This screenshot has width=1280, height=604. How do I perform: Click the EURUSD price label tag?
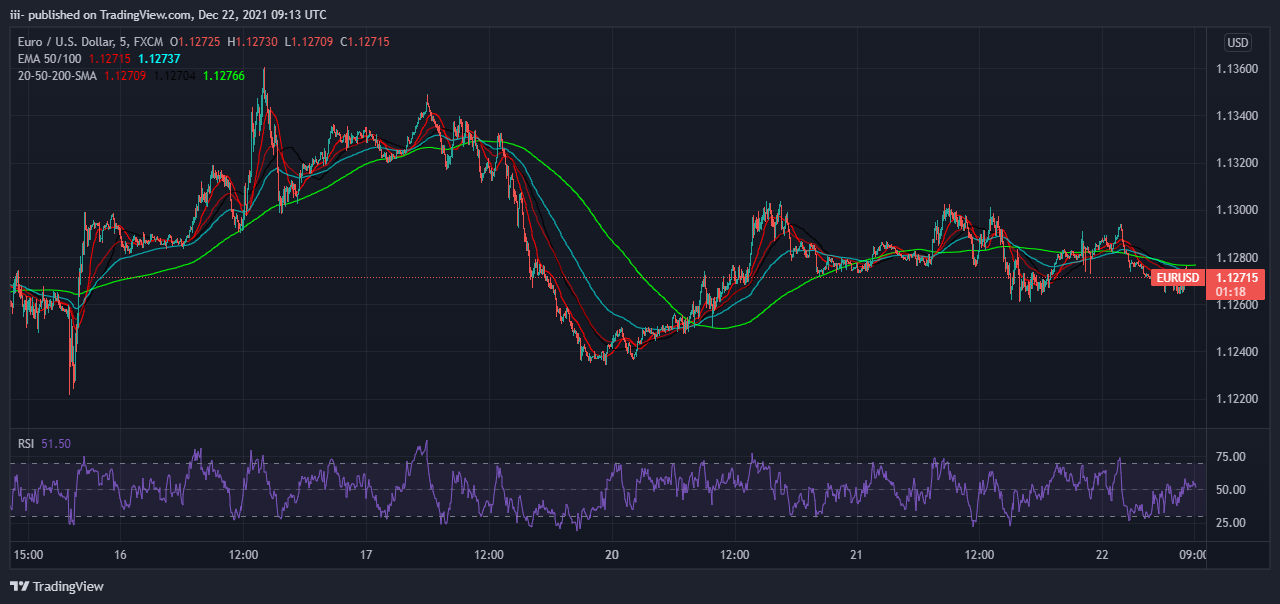(x=1177, y=278)
